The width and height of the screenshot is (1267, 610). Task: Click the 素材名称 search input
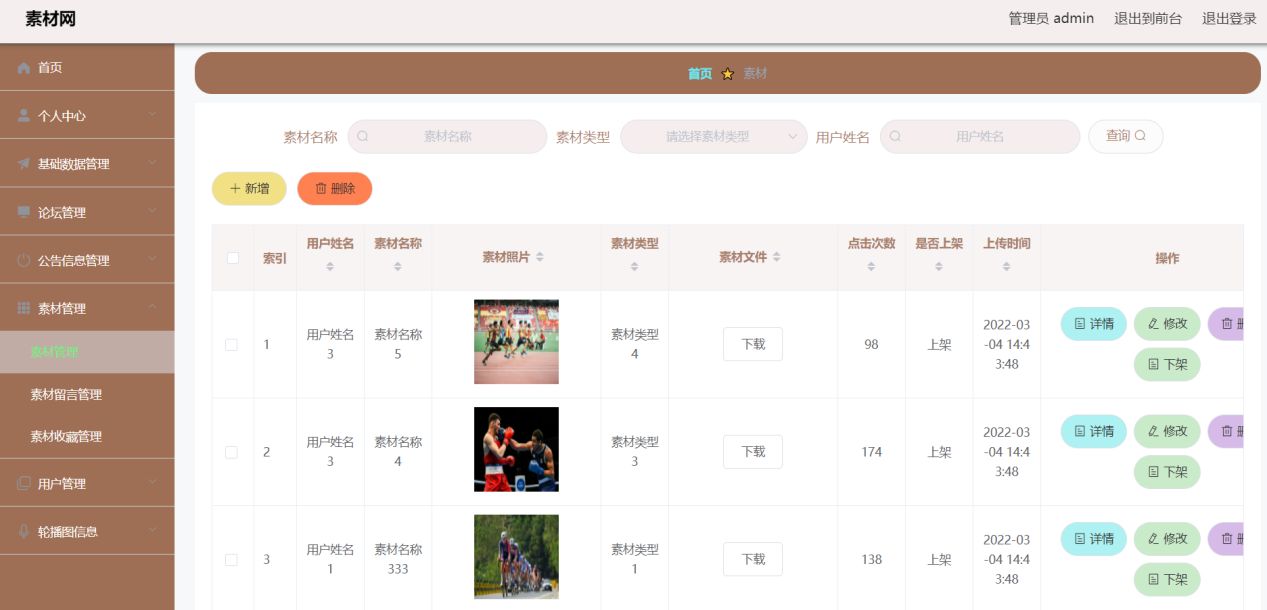click(x=447, y=137)
